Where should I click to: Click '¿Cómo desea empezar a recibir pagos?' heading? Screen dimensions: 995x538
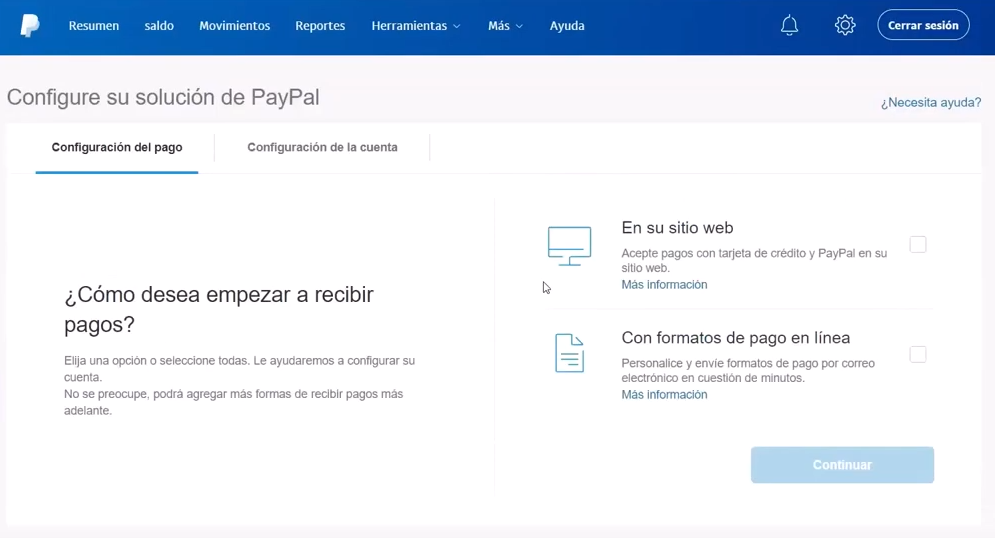point(219,309)
